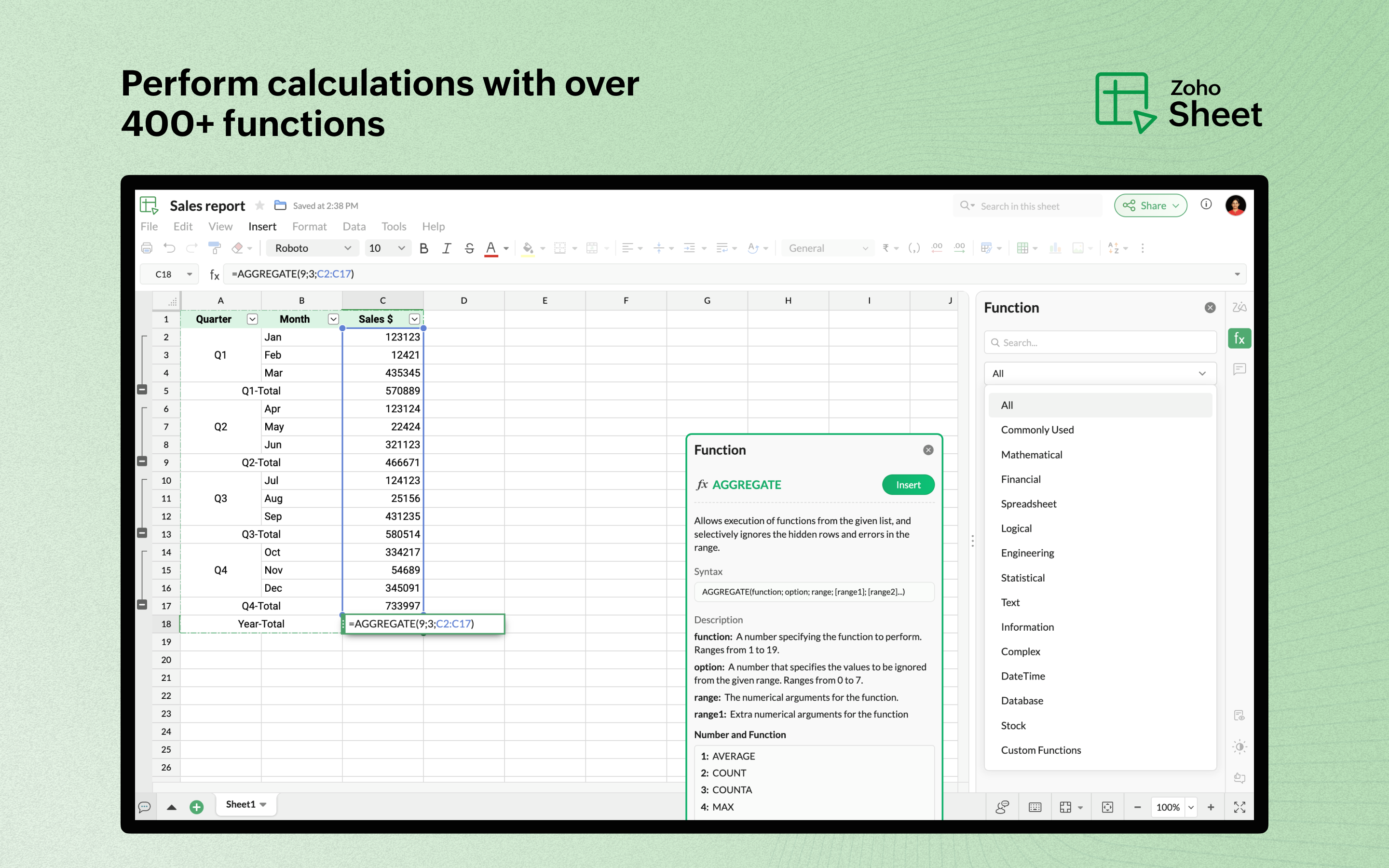This screenshot has height=868, width=1389.
Task: Apply currency format with the ₹ icon
Action: click(886, 247)
